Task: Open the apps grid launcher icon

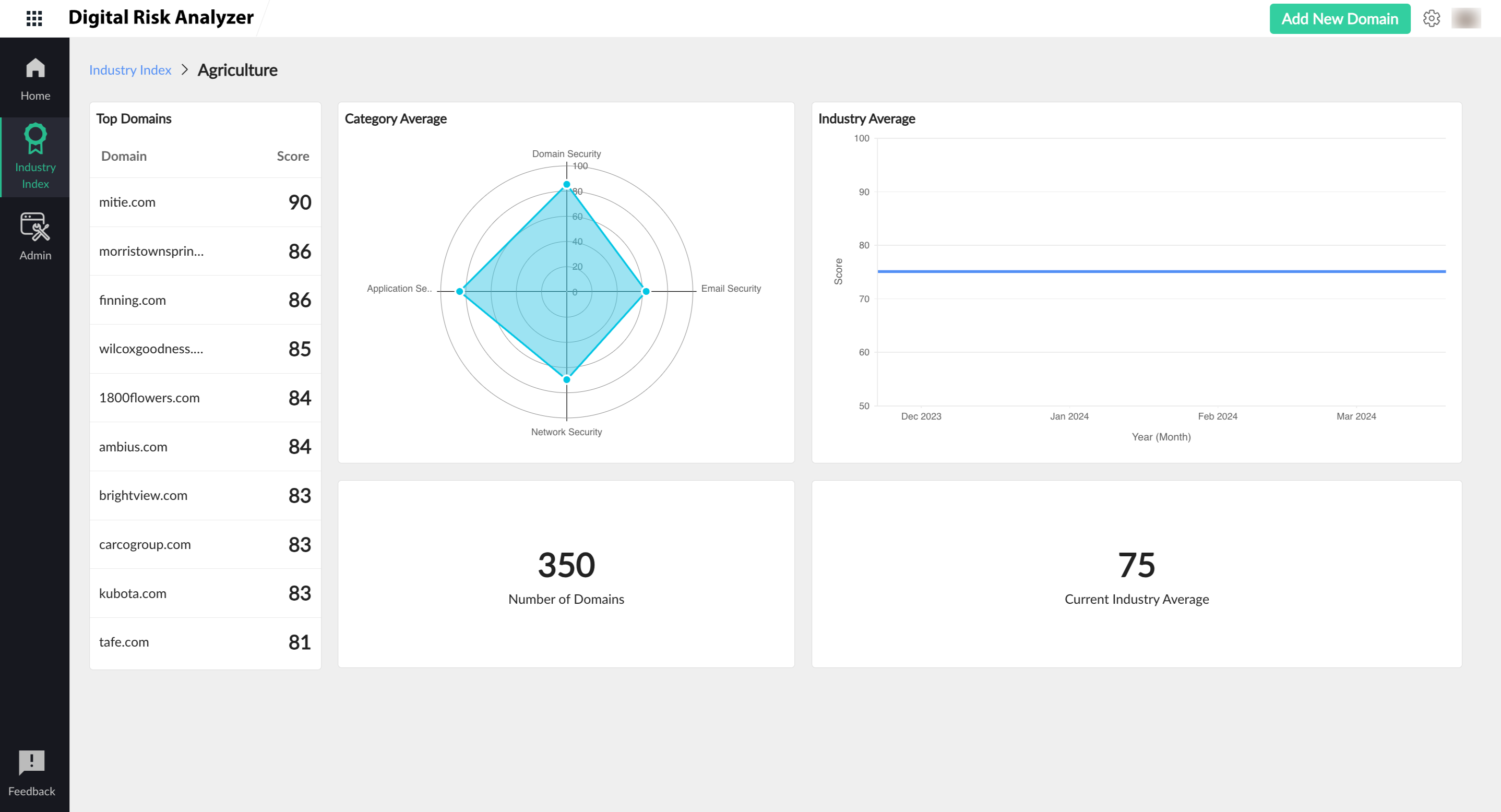Action: [x=34, y=19]
